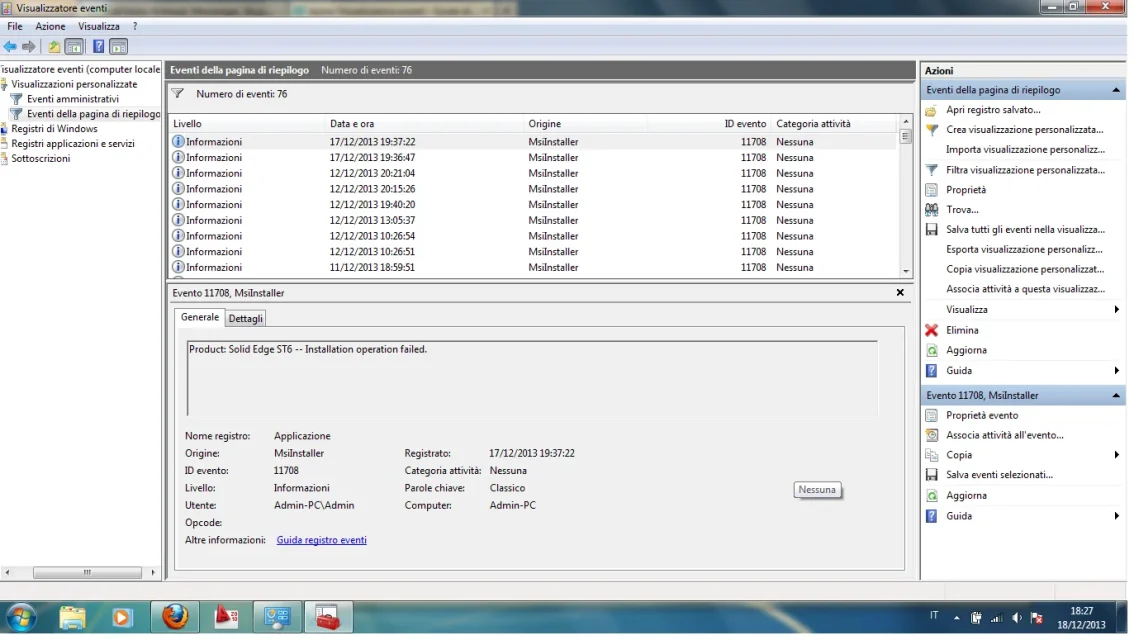1134x640 pixels.
Task: Select the event dated 11/12/2013 18:59:51
Action: pyautogui.click(x=533, y=268)
